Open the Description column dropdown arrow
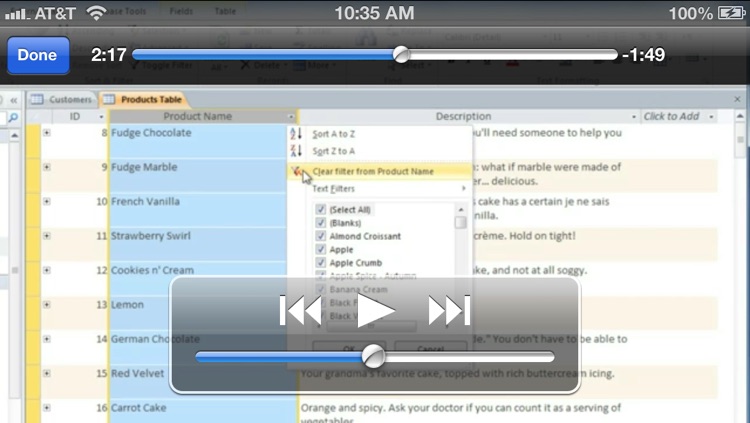The height and width of the screenshot is (423, 750). 634,117
